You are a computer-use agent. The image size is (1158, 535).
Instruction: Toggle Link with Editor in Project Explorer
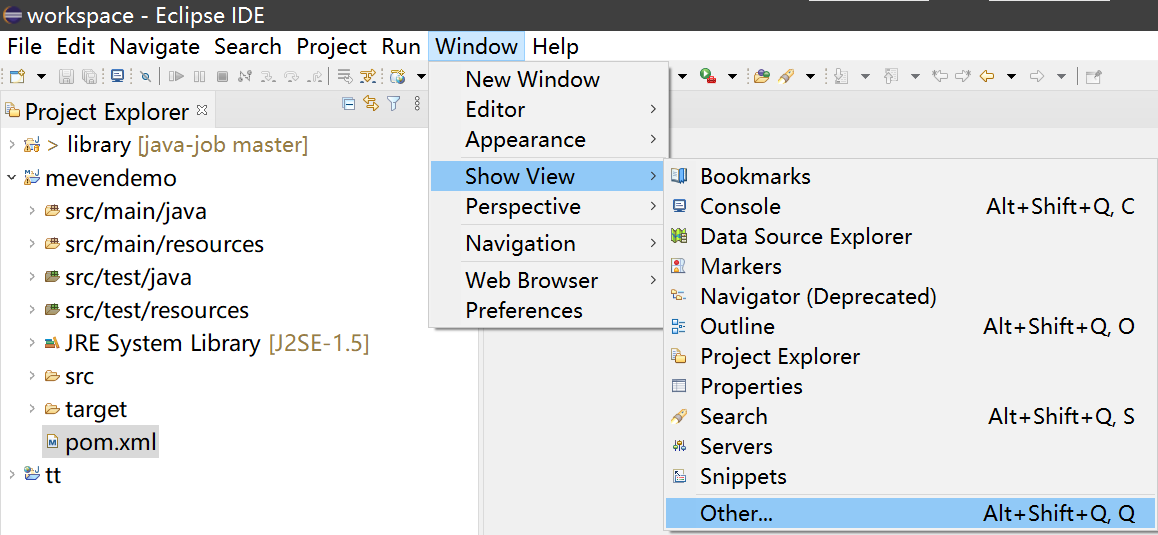tap(371, 103)
